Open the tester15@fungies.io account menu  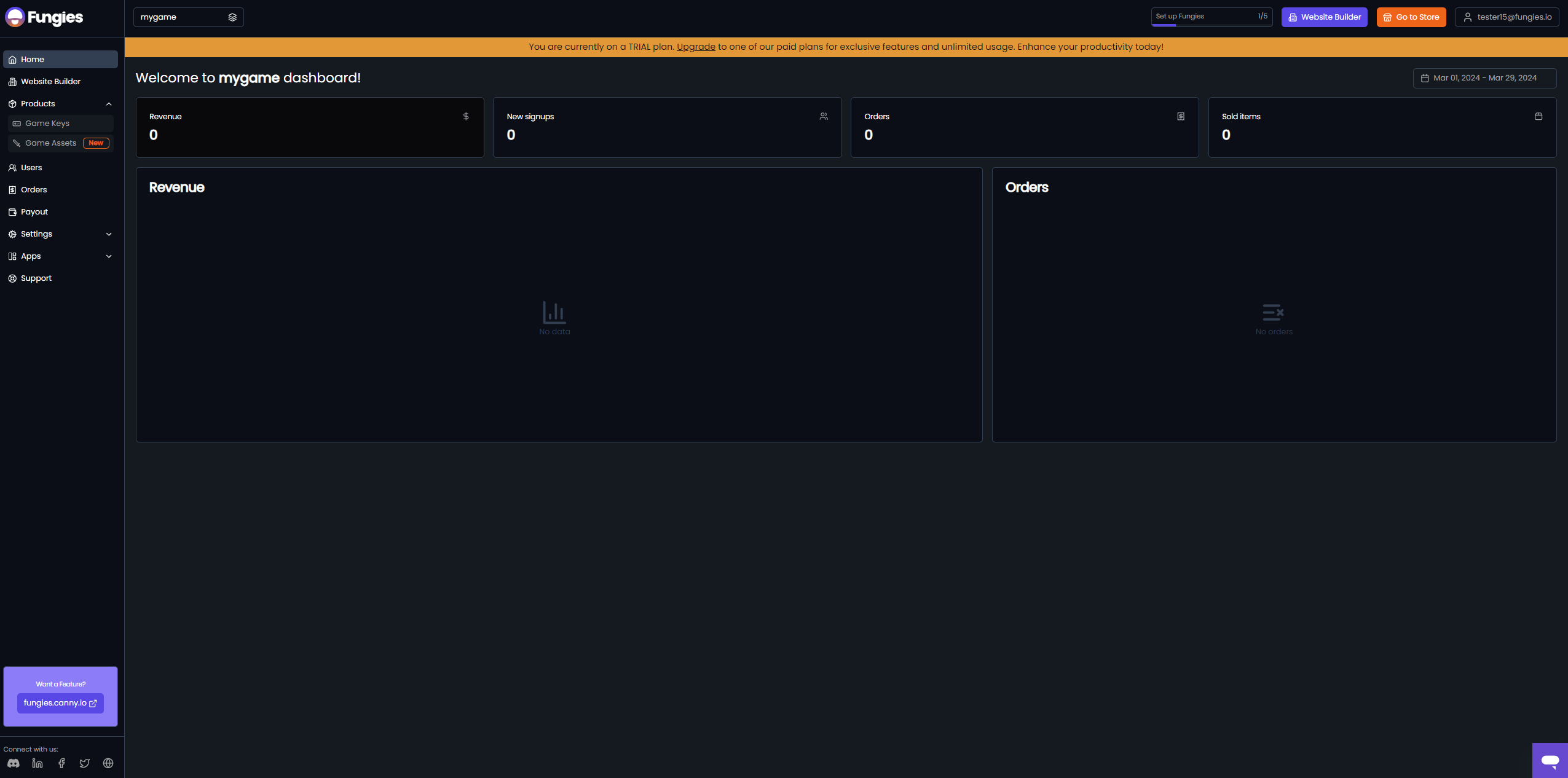pos(1507,17)
